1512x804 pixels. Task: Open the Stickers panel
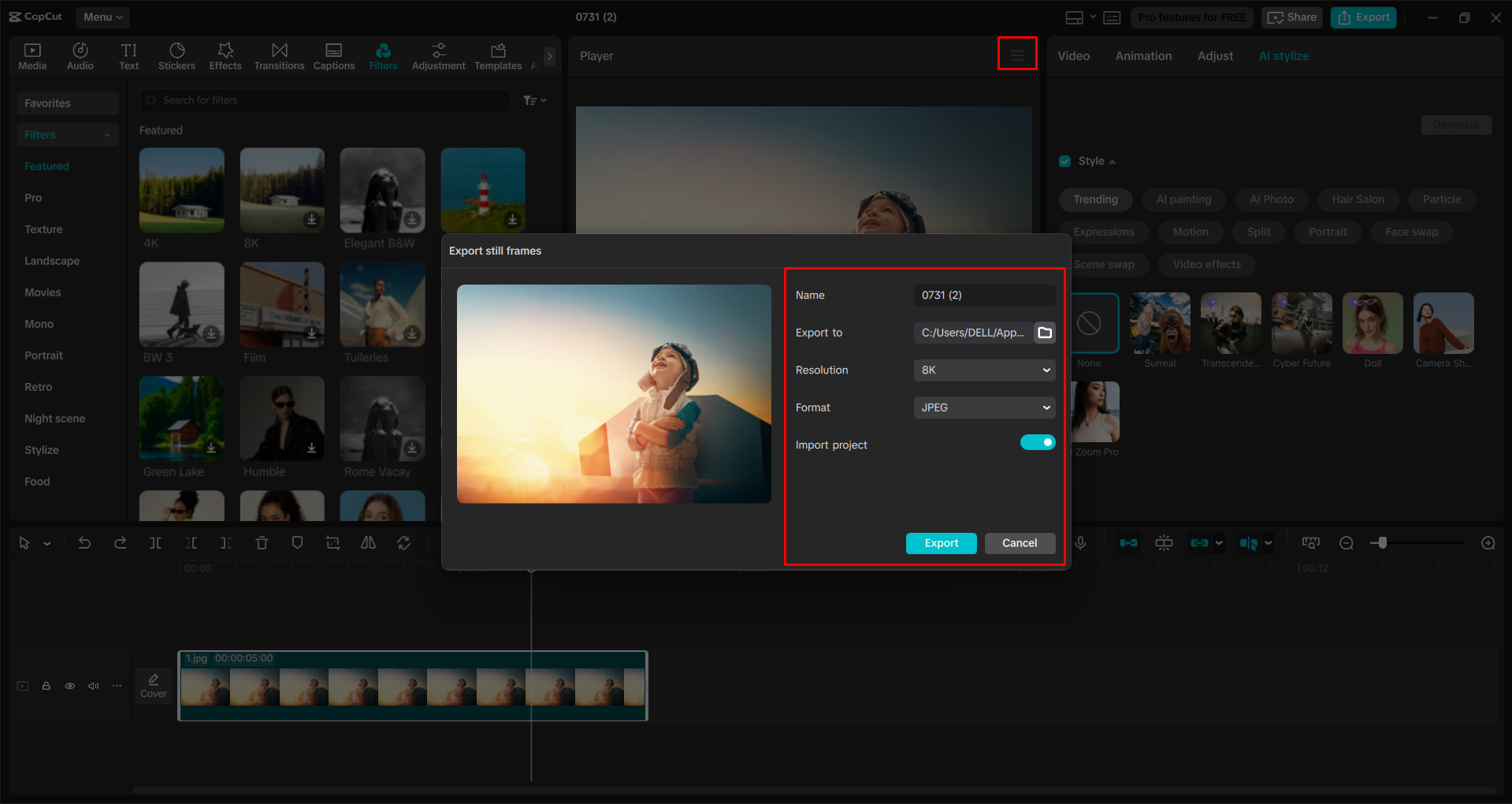coord(176,55)
